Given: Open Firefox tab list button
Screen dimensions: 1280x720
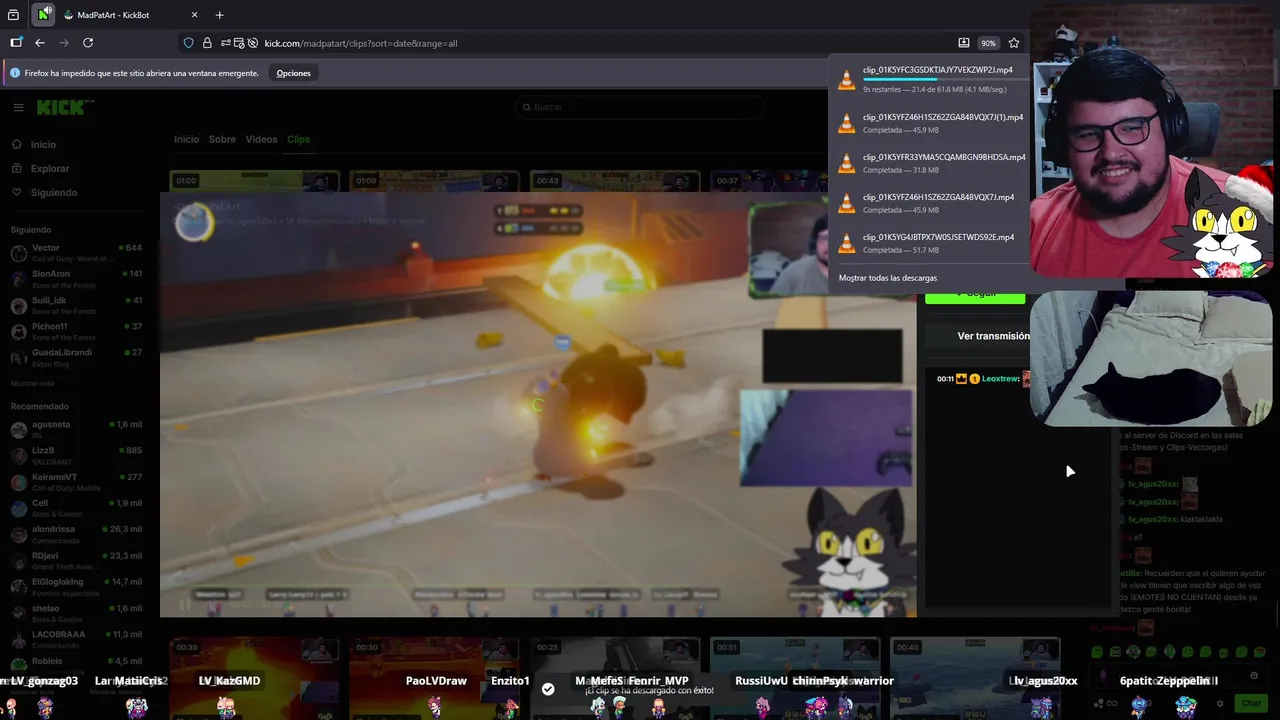Looking at the screenshot, I should pyautogui.click(x=13, y=15).
